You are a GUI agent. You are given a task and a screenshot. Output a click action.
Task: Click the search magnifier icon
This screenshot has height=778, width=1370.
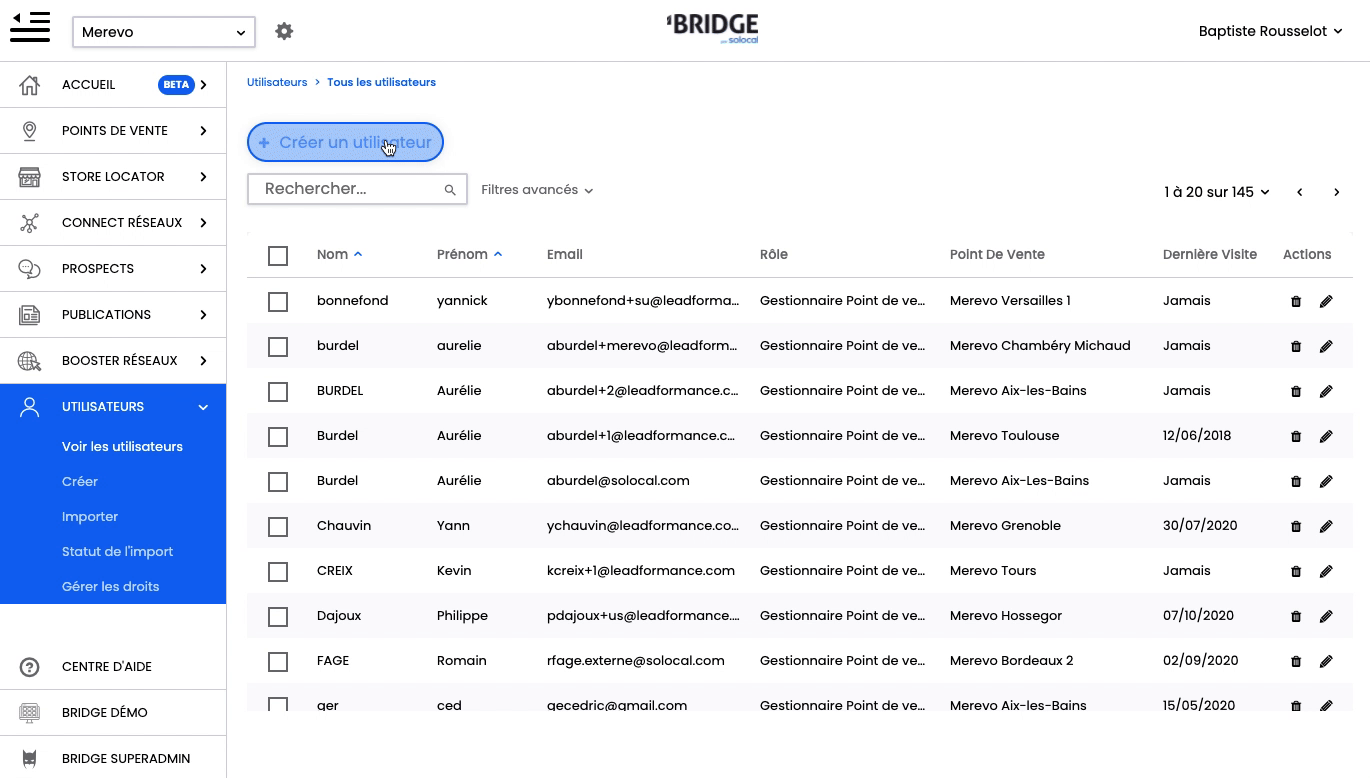450,190
